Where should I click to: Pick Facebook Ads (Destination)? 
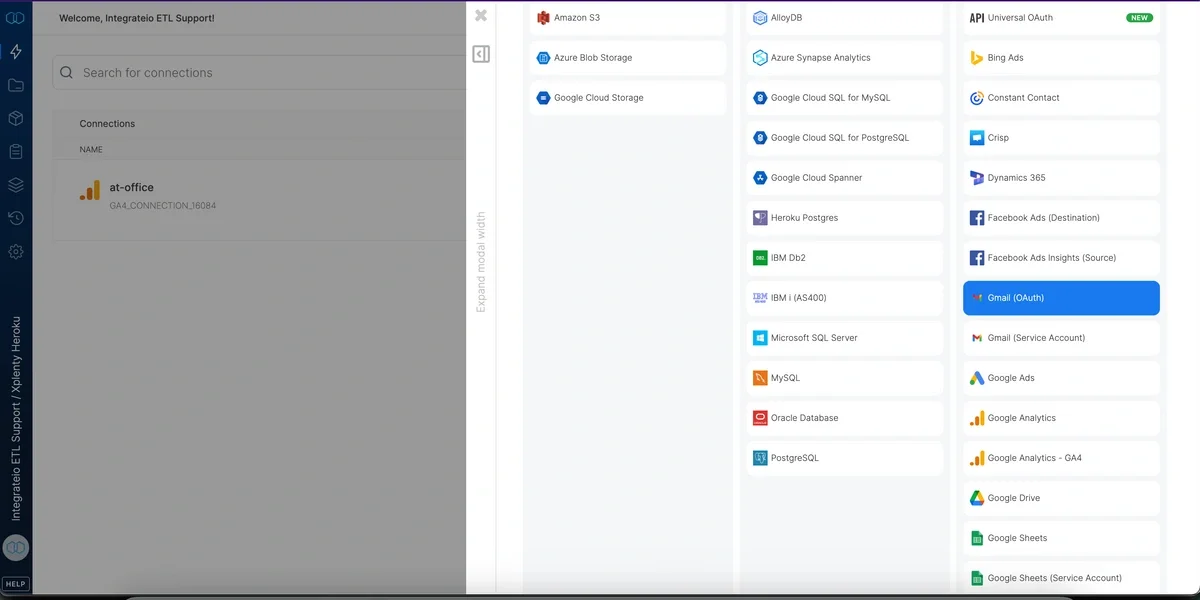[1061, 218]
